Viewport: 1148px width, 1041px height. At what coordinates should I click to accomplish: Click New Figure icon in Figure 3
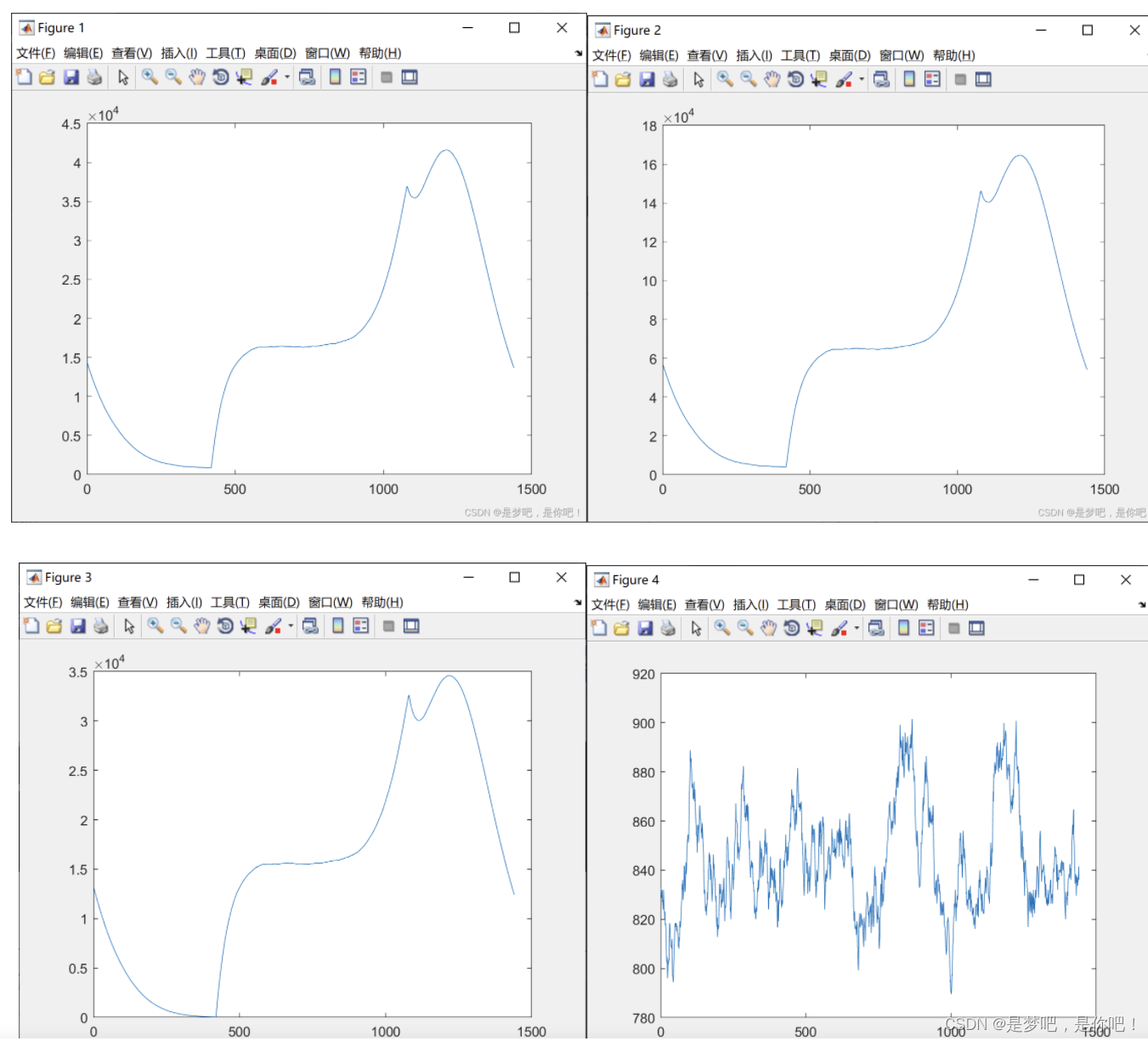(31, 626)
